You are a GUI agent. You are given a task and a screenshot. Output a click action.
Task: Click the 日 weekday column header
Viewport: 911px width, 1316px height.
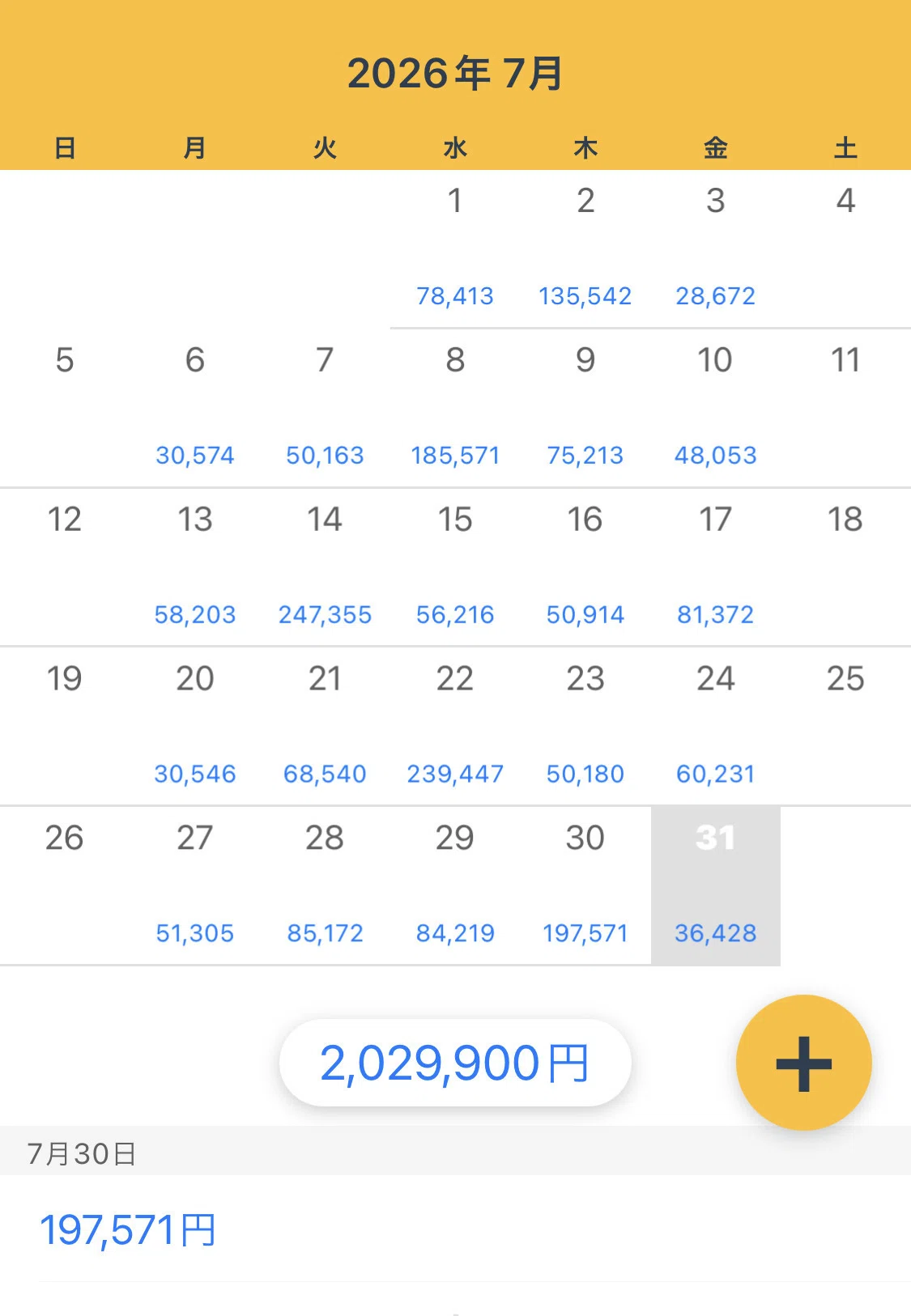pyautogui.click(x=65, y=148)
